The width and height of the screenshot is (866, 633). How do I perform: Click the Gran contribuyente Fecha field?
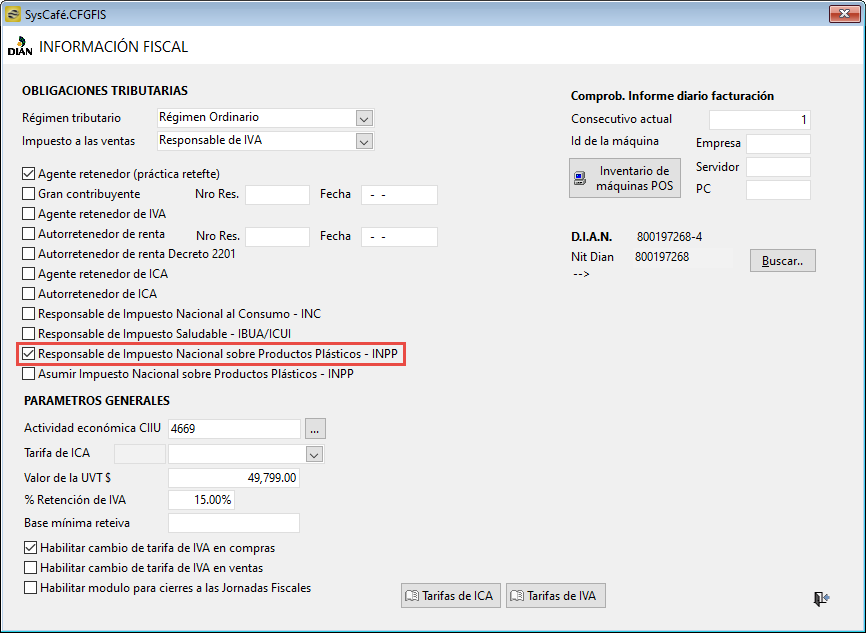399,194
